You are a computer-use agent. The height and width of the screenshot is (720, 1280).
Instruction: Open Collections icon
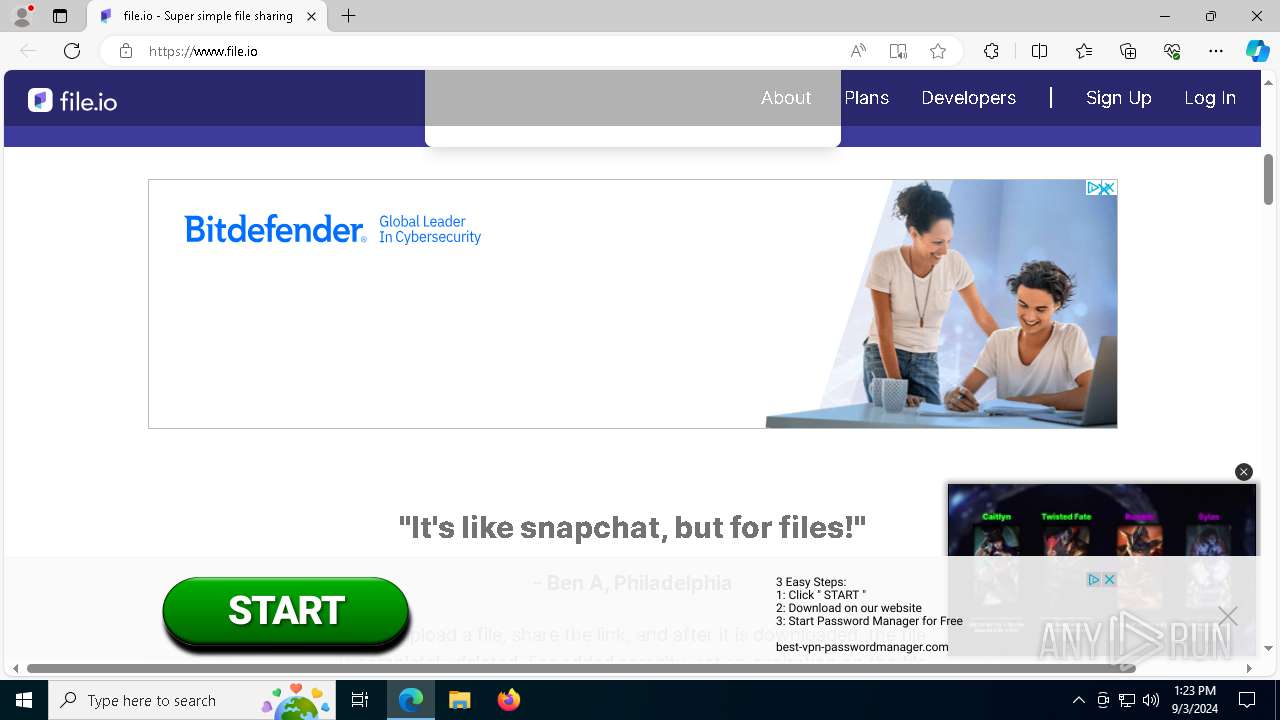[1128, 51]
